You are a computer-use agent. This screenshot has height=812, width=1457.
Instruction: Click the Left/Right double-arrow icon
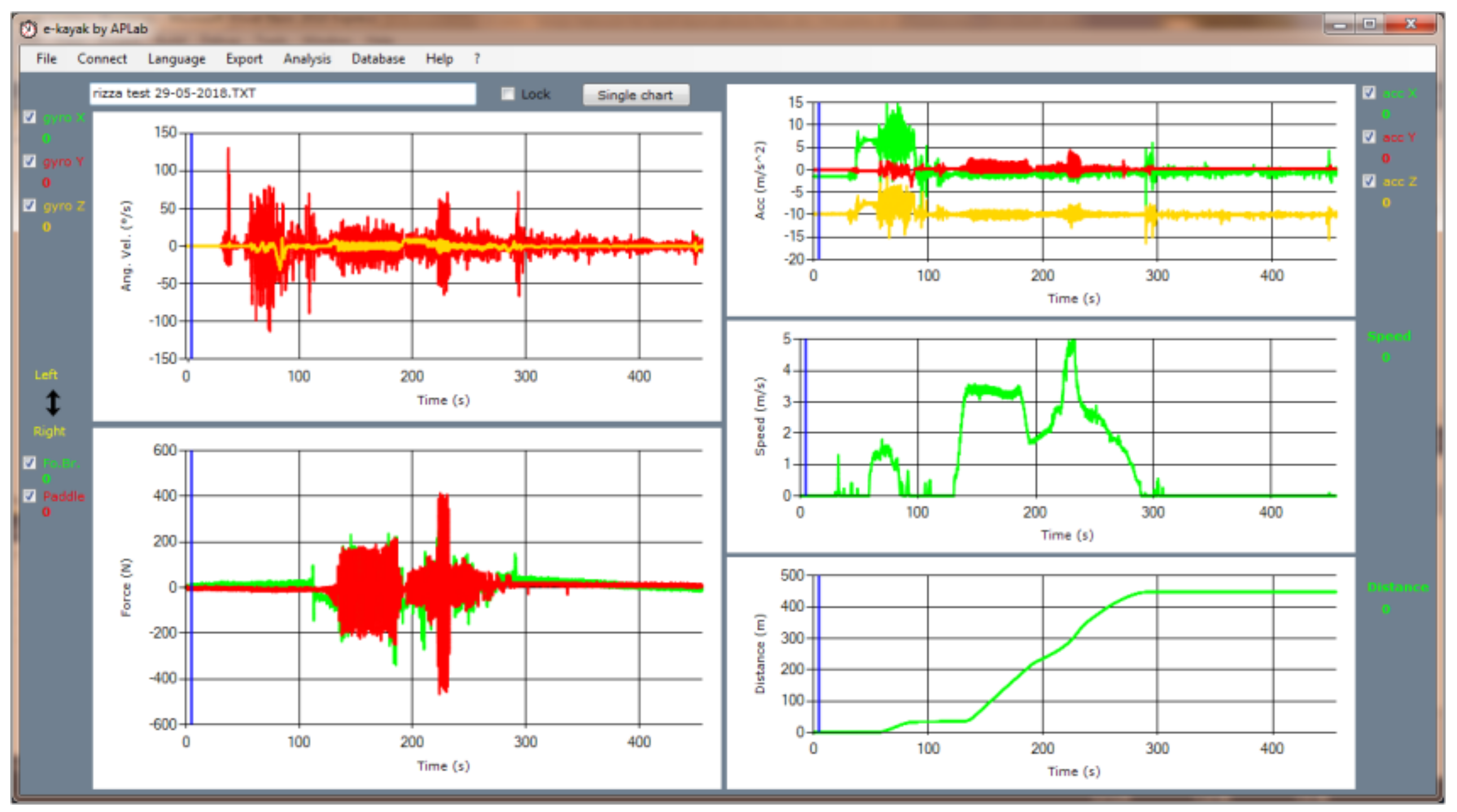[x=52, y=402]
